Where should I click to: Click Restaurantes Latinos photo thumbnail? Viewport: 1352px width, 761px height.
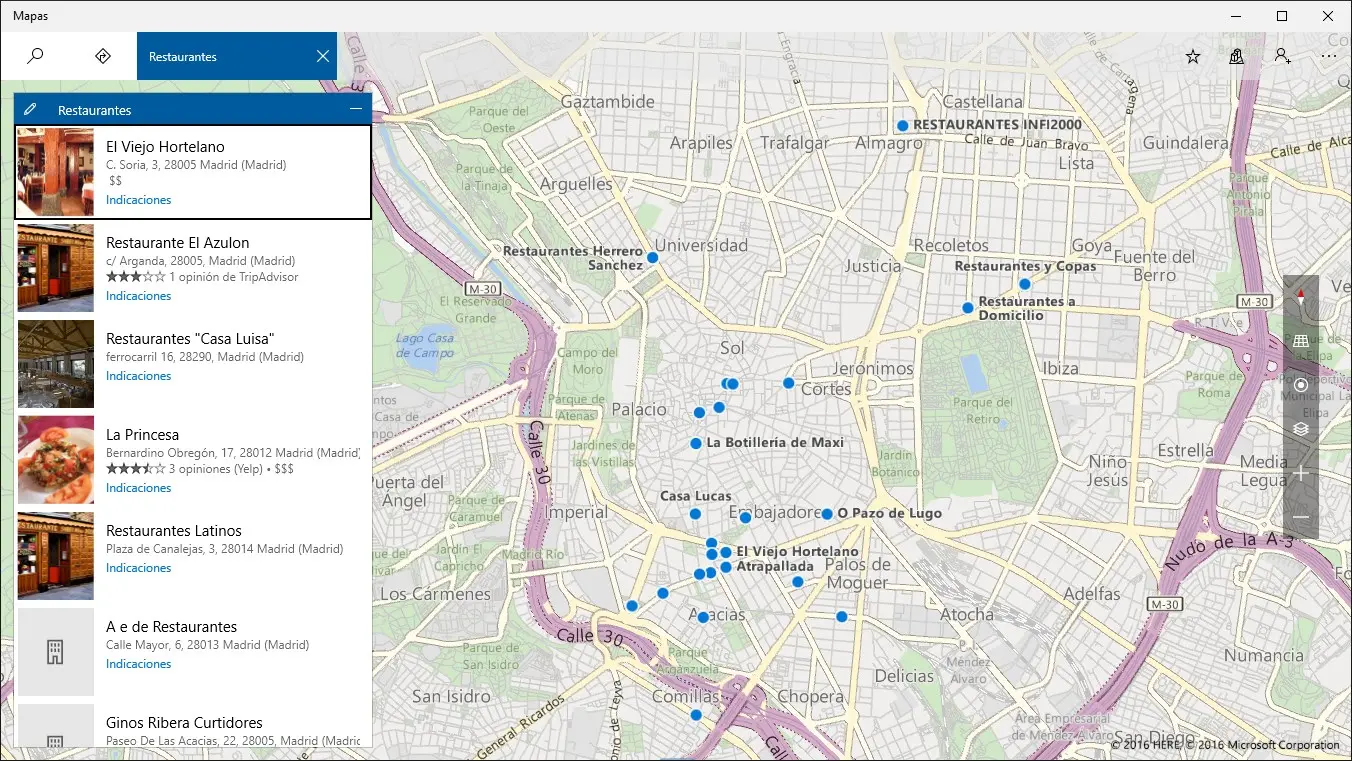[x=56, y=556]
